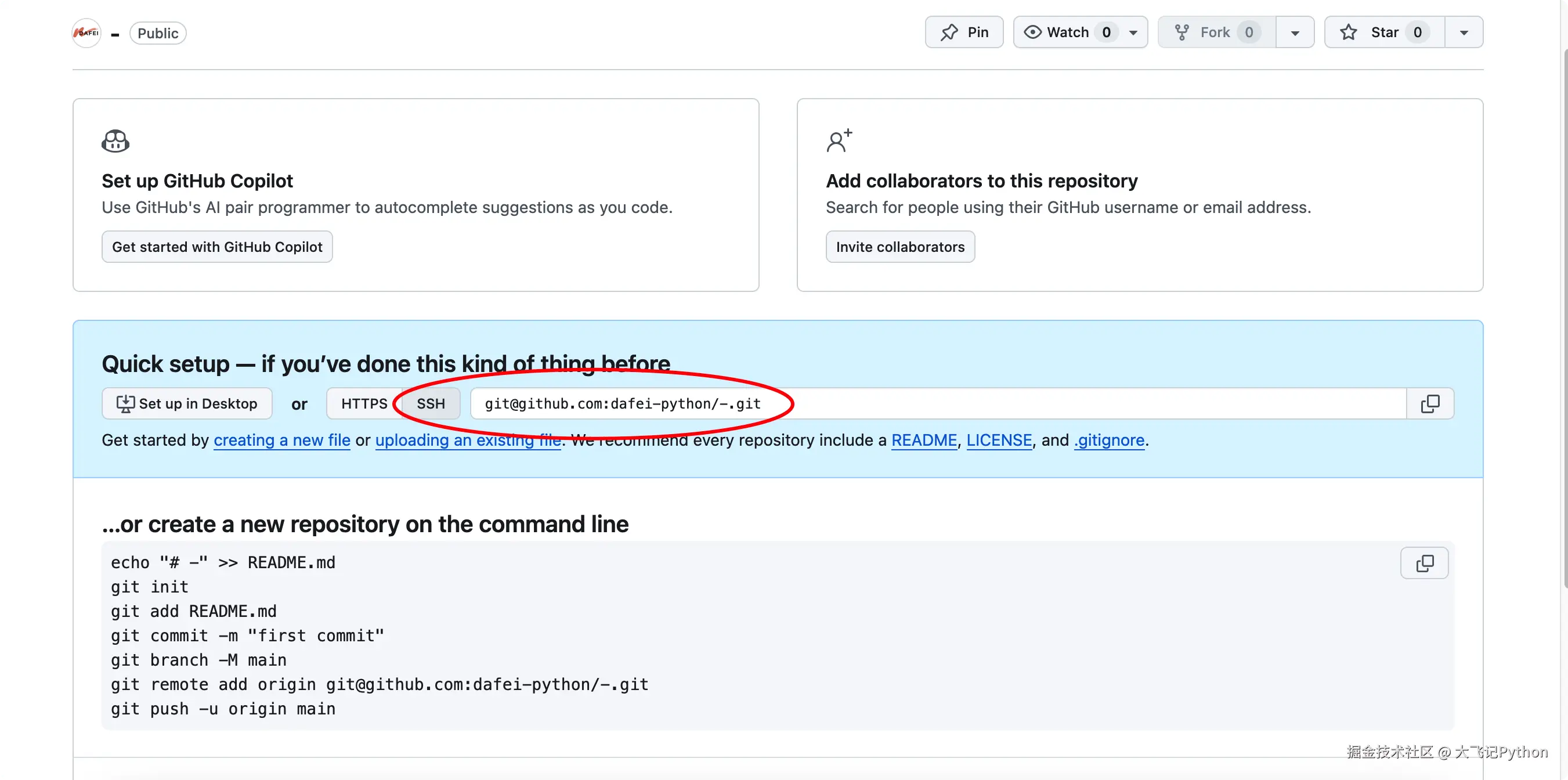Fork this repository

(1215, 32)
